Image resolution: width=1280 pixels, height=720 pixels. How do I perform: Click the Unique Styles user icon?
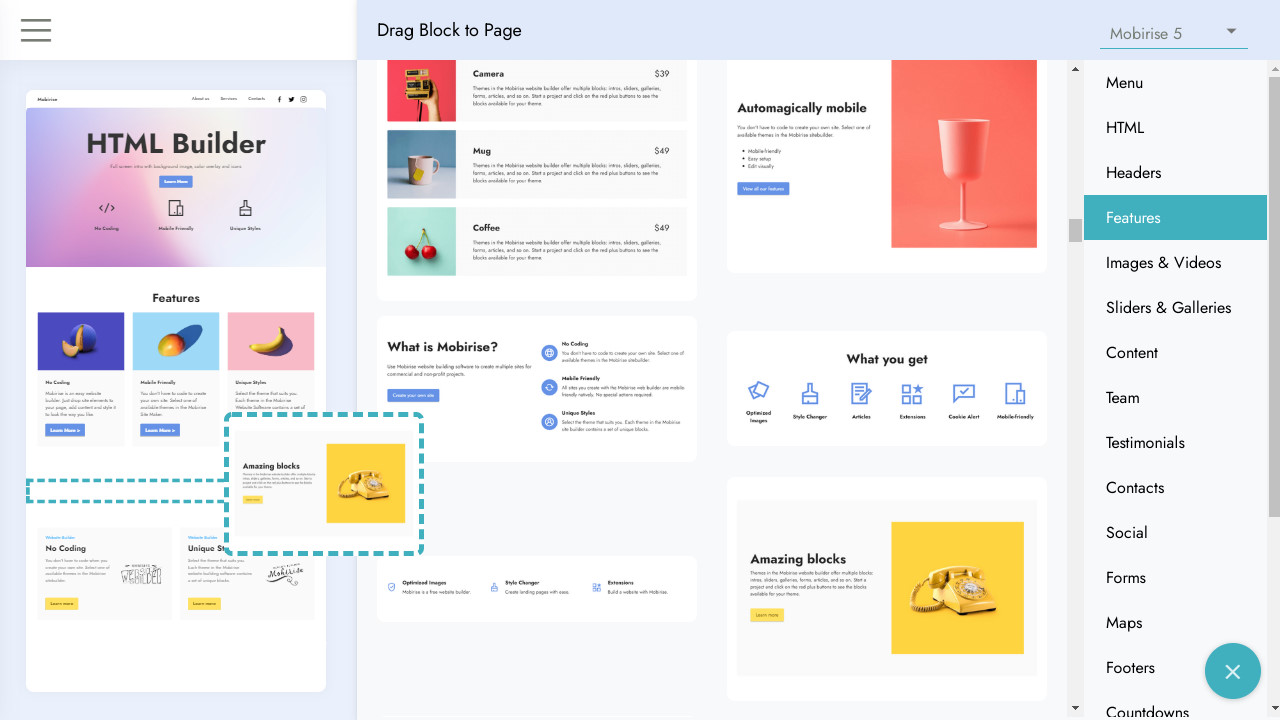[x=549, y=422]
